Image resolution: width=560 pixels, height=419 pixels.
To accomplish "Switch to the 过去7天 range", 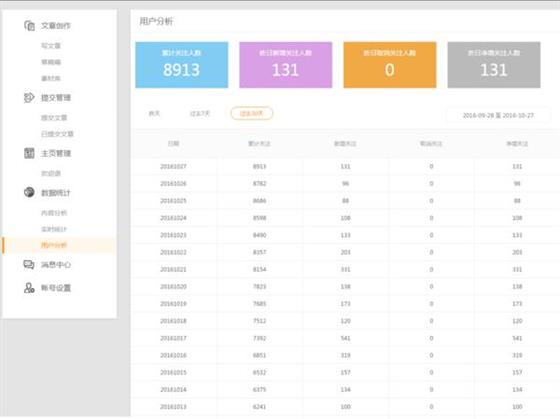I will click(200, 114).
